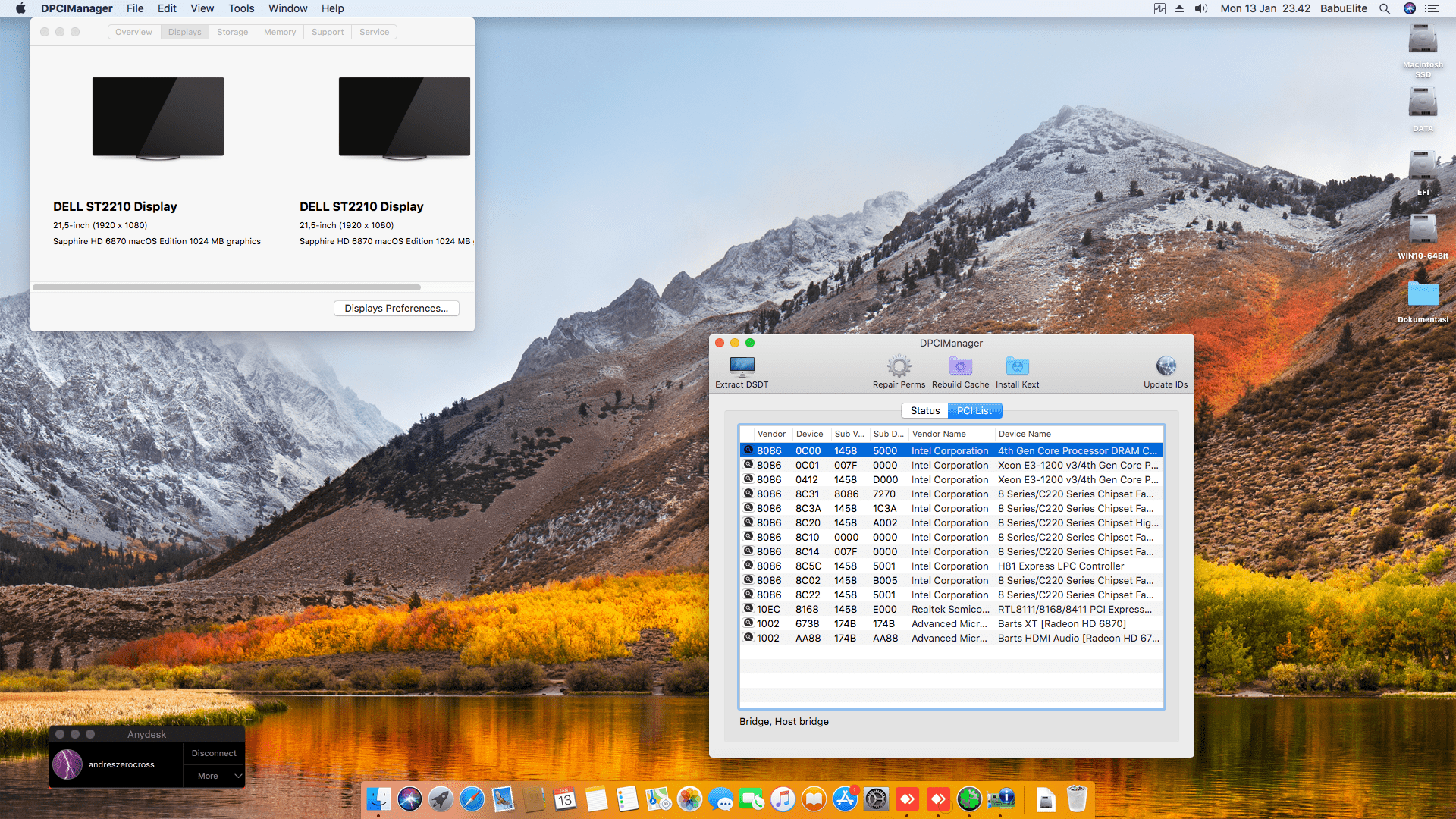
Task: Open Launchpad from the dock
Action: coord(441,799)
